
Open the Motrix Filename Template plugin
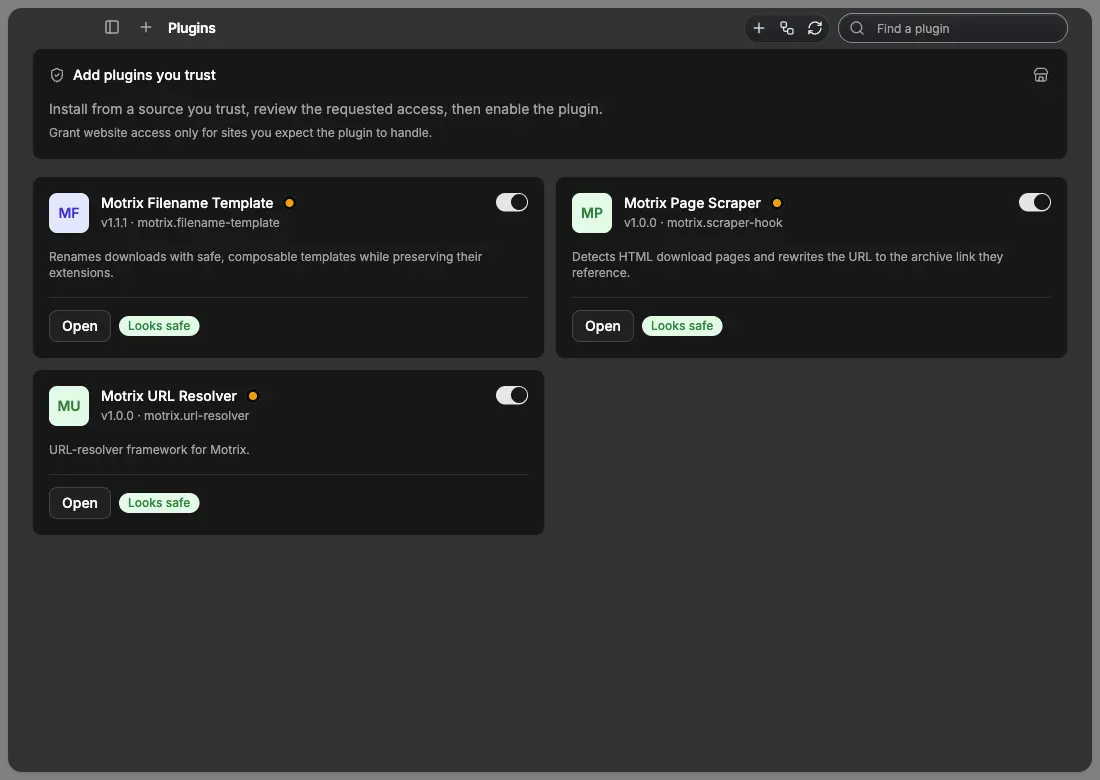pyautogui.click(x=80, y=326)
